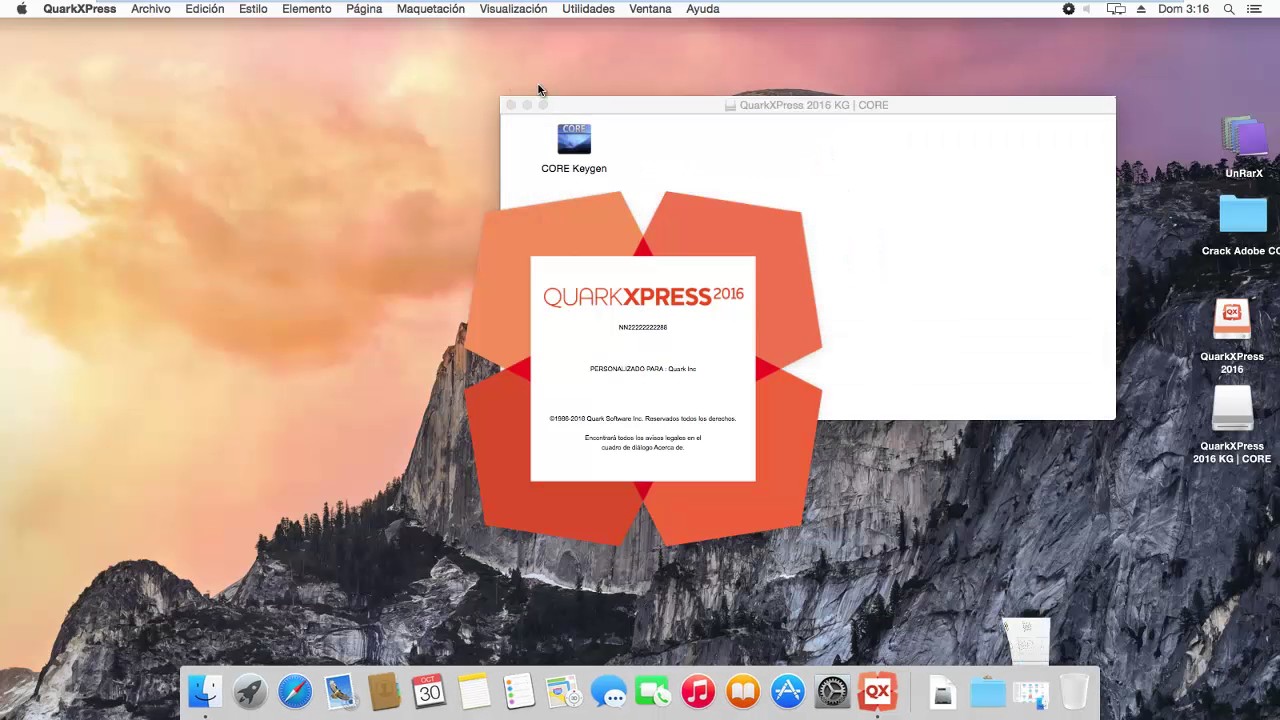Click the Quark Software copyright line

coord(643,419)
